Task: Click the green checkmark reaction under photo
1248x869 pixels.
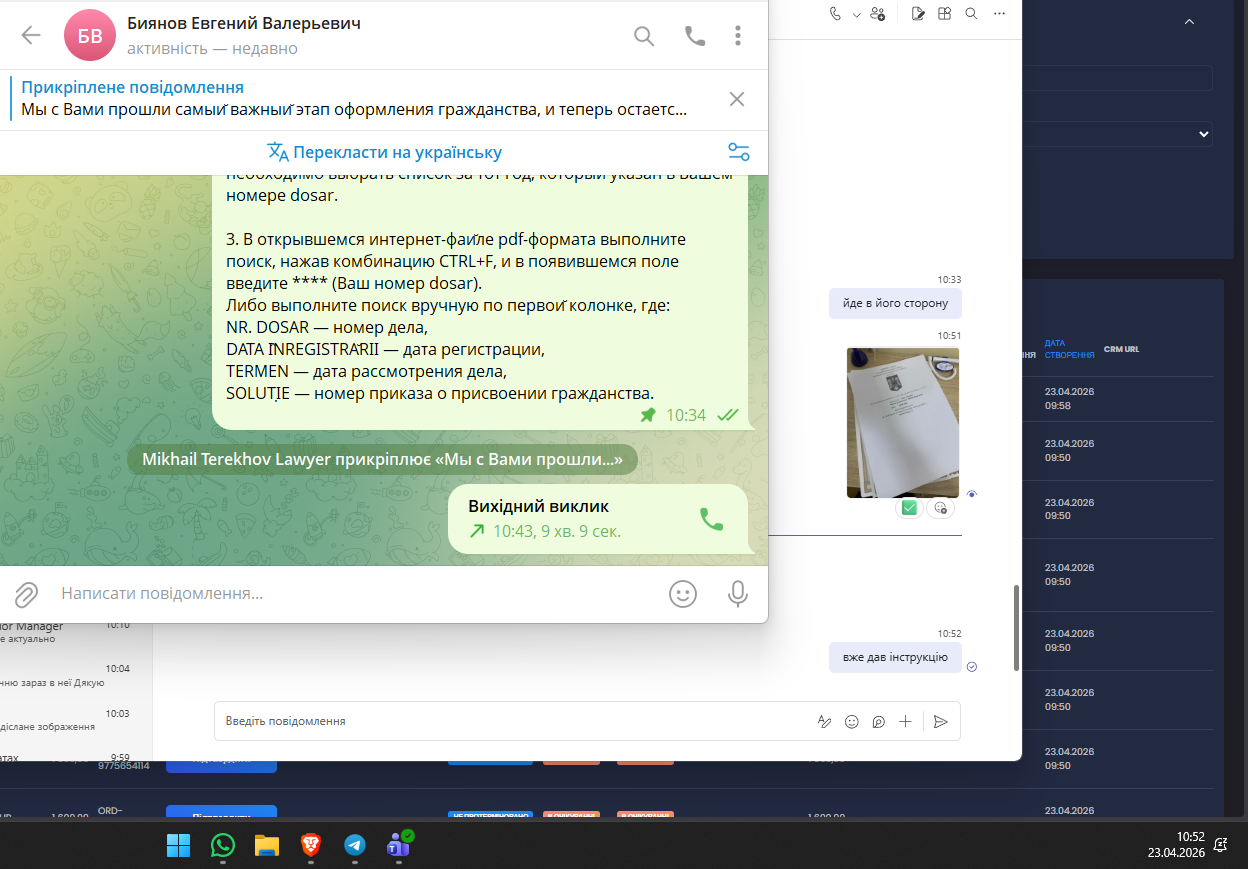Action: (x=909, y=508)
